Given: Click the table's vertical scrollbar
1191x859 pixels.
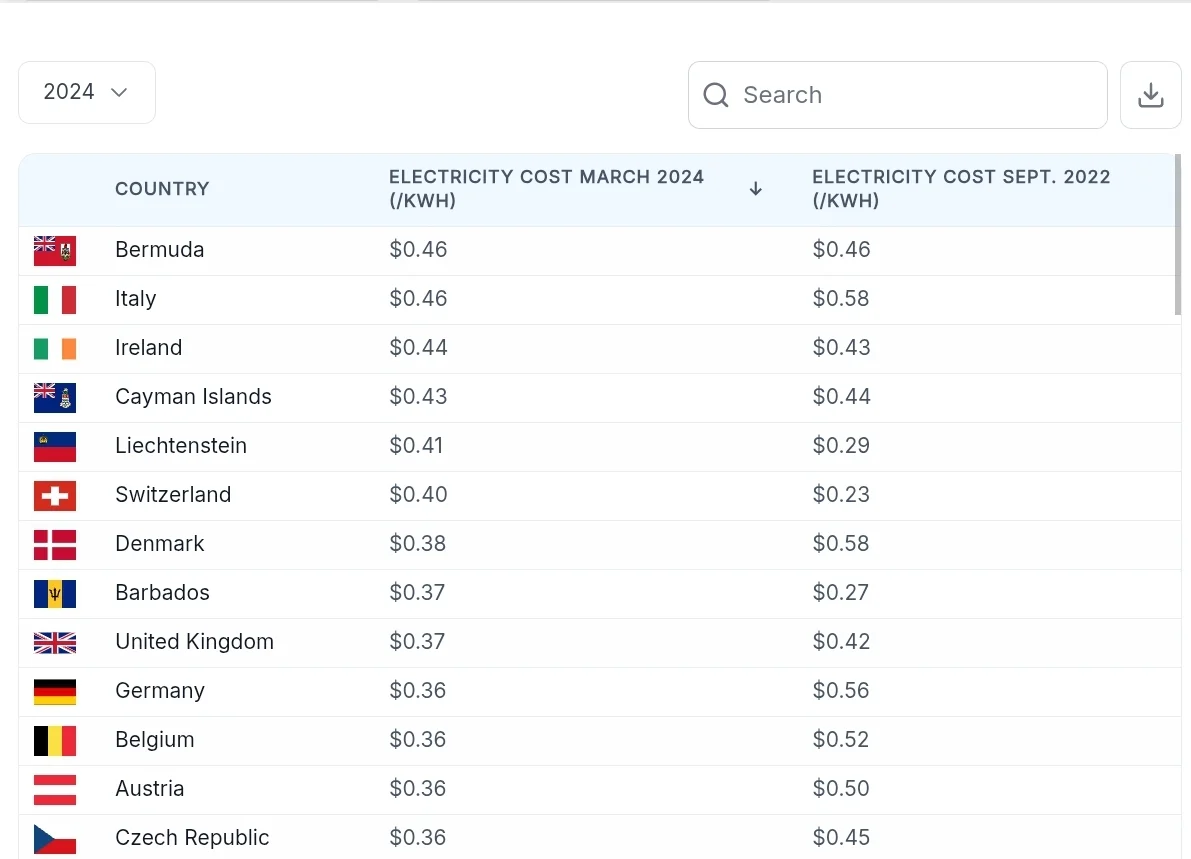Looking at the screenshot, I should point(1178,235).
